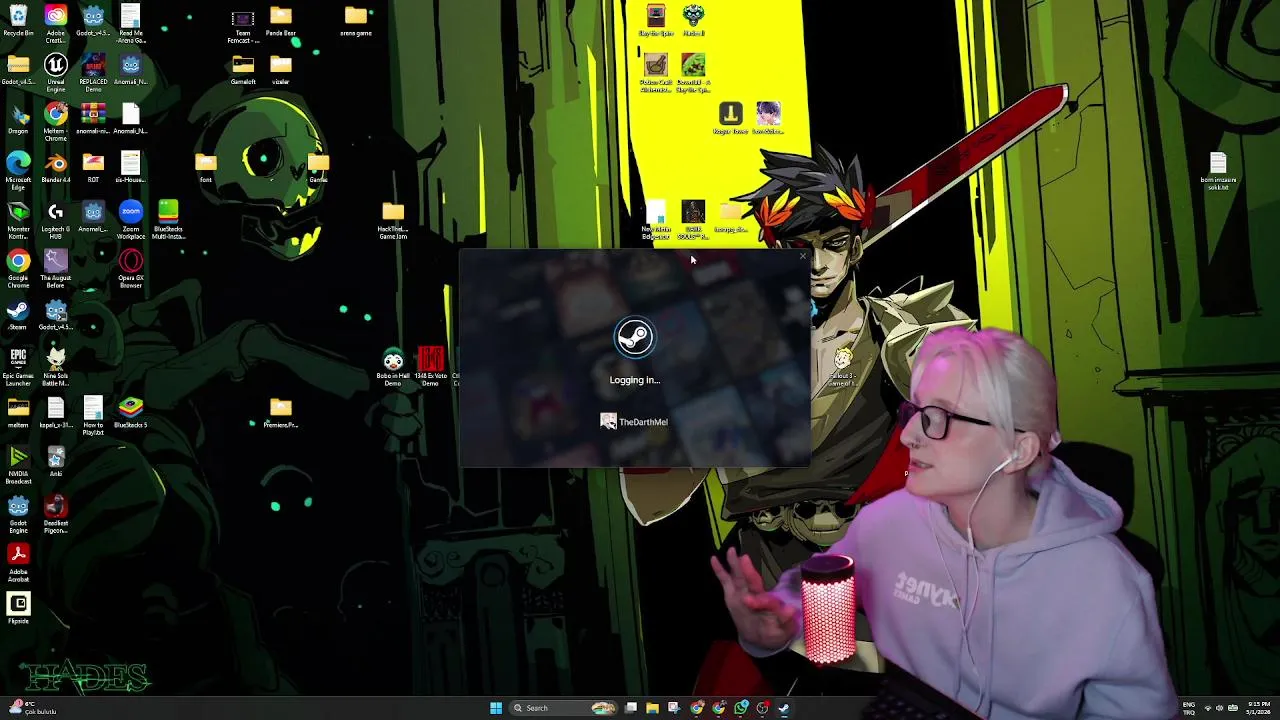This screenshot has height=720, width=1280.
Task: Open the How to Play.txt file
Action: pos(93,415)
